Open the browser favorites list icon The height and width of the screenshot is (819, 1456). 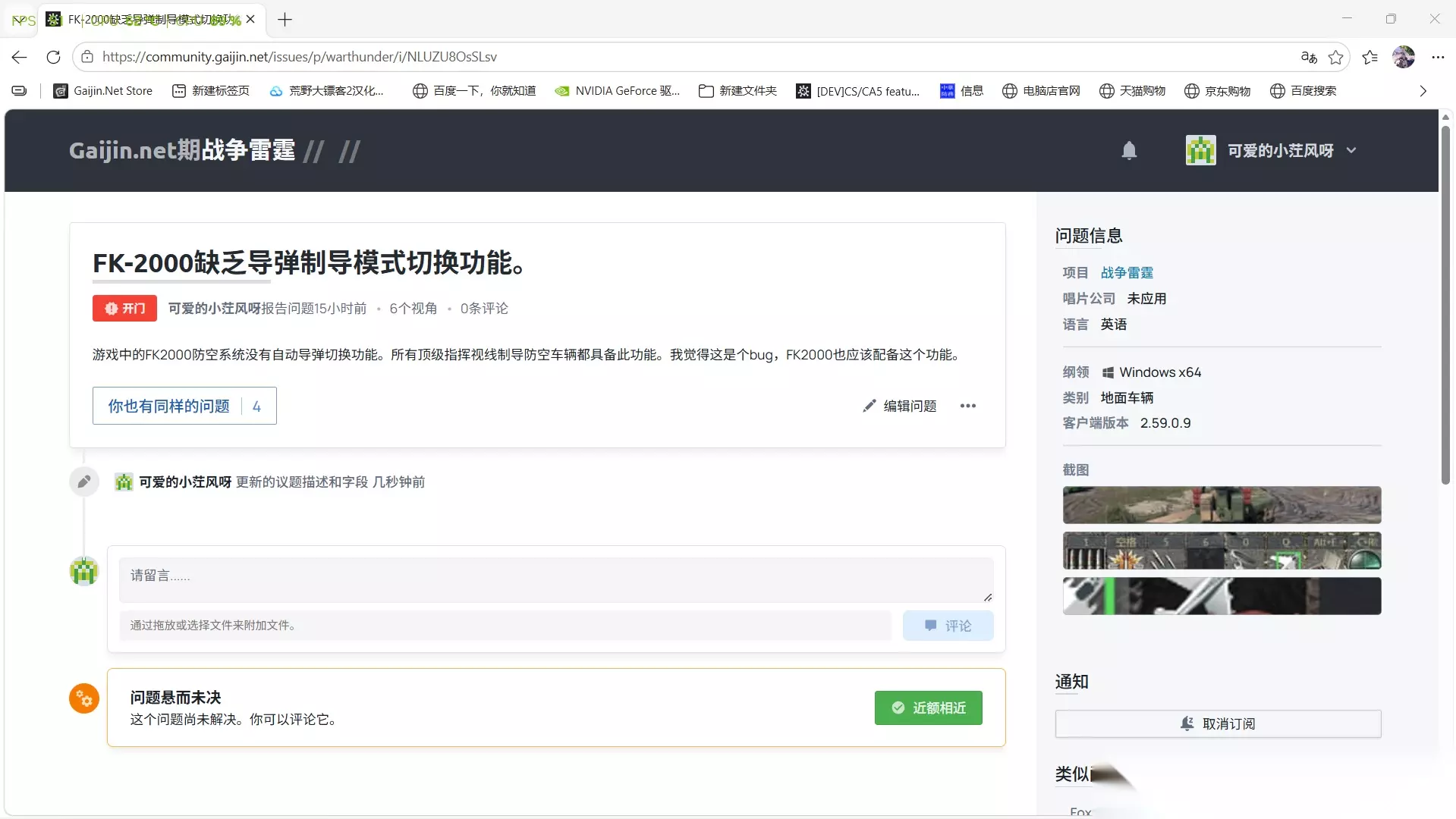pos(1370,57)
